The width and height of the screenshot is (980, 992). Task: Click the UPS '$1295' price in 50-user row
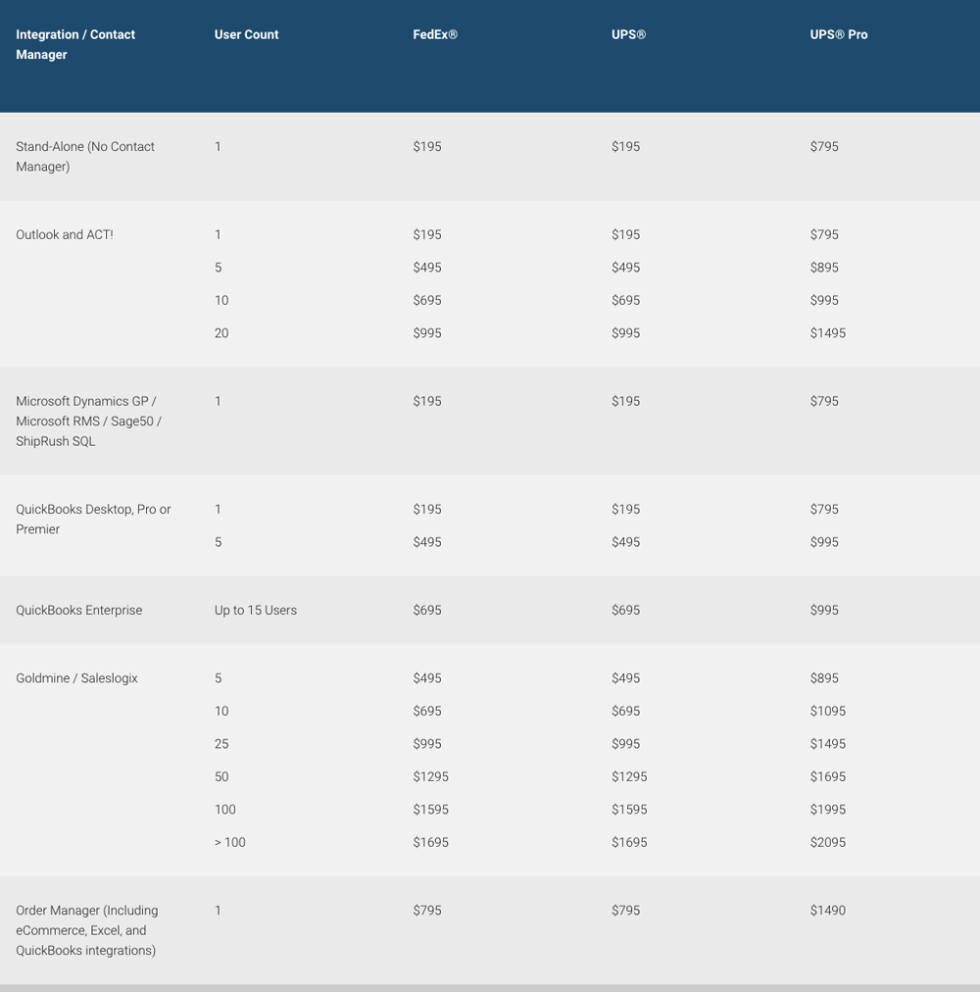(x=629, y=777)
